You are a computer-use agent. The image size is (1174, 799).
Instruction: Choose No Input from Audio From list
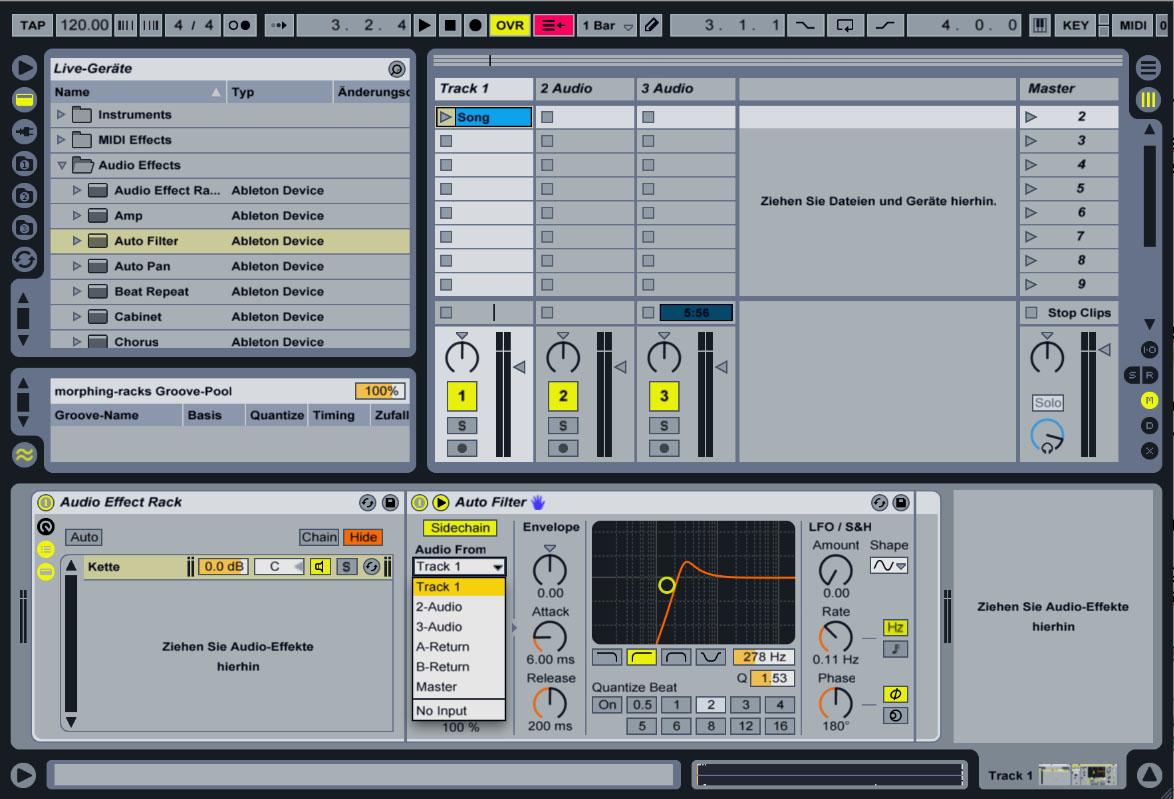pyautogui.click(x=459, y=711)
